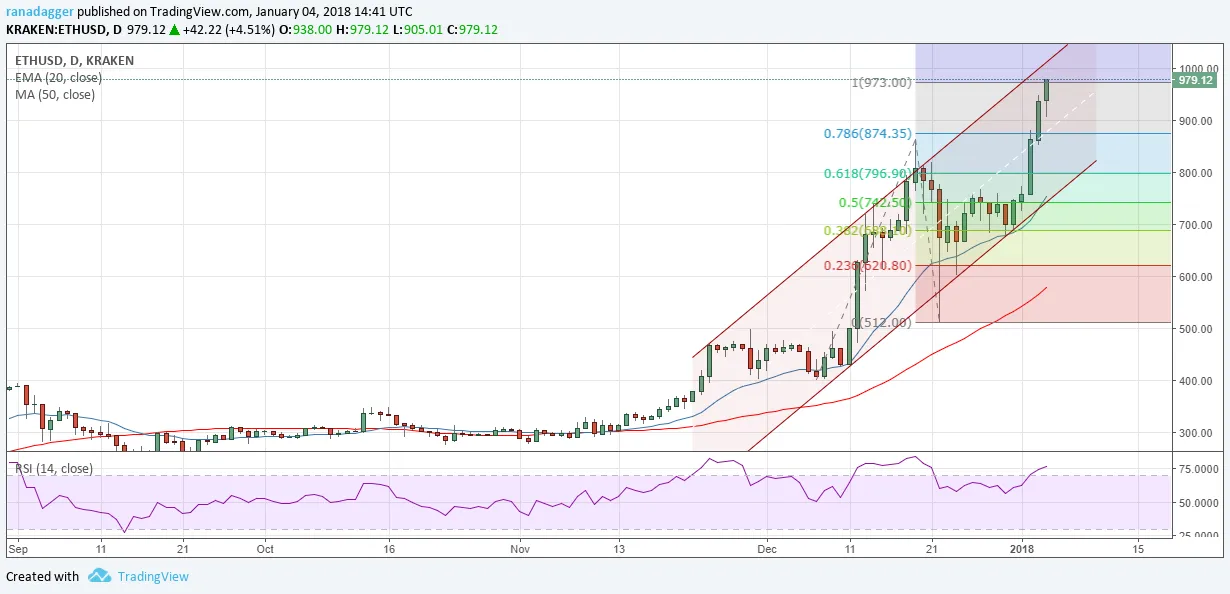
Task: Click the TradingView cloud logo icon
Action: [x=99, y=576]
